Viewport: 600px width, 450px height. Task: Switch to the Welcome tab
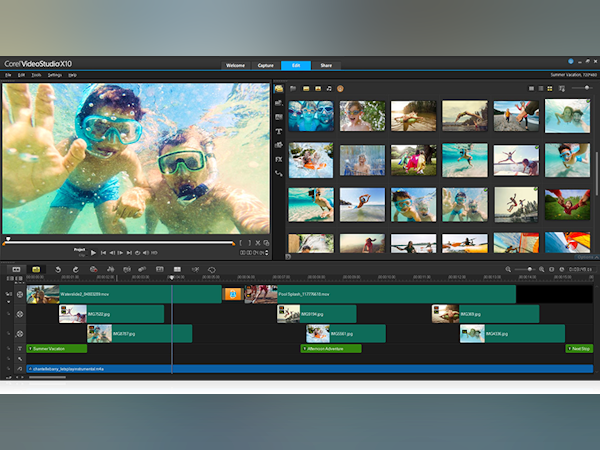235,65
